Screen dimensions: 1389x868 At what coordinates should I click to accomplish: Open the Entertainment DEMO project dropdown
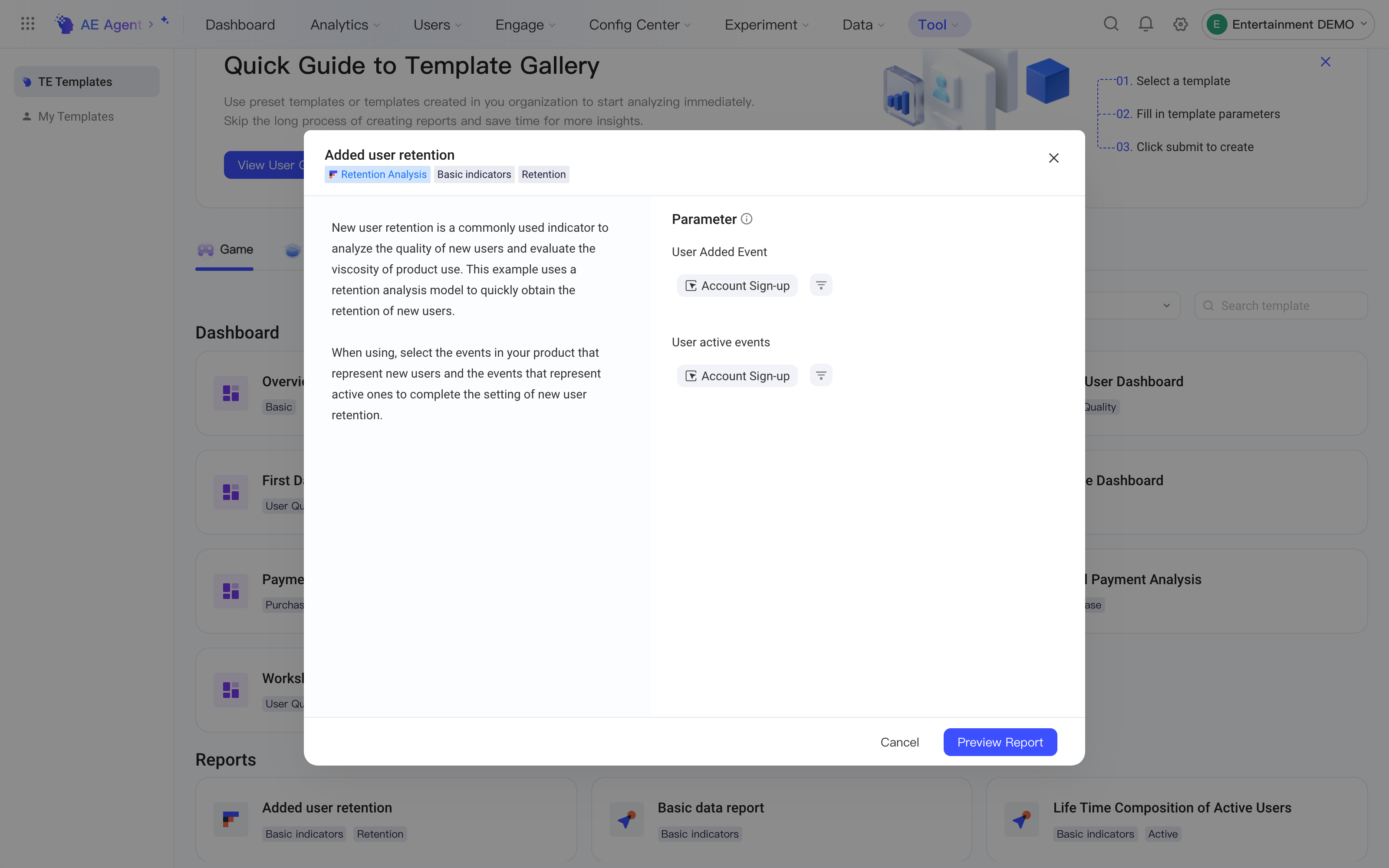pyautogui.click(x=1287, y=24)
